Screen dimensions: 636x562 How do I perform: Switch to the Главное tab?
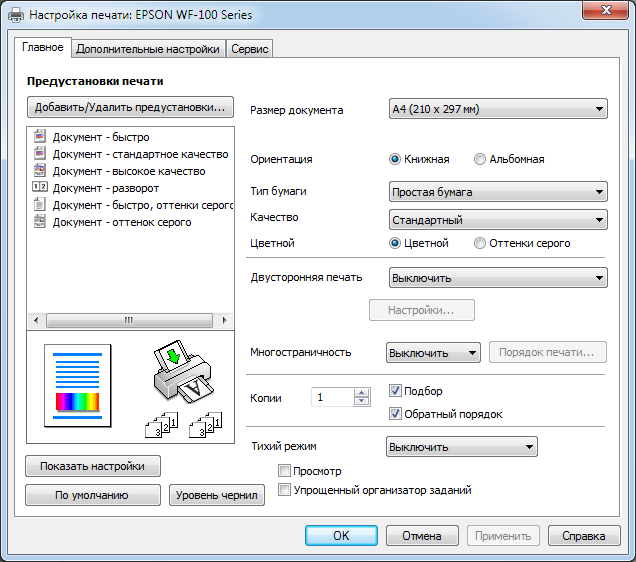43,47
